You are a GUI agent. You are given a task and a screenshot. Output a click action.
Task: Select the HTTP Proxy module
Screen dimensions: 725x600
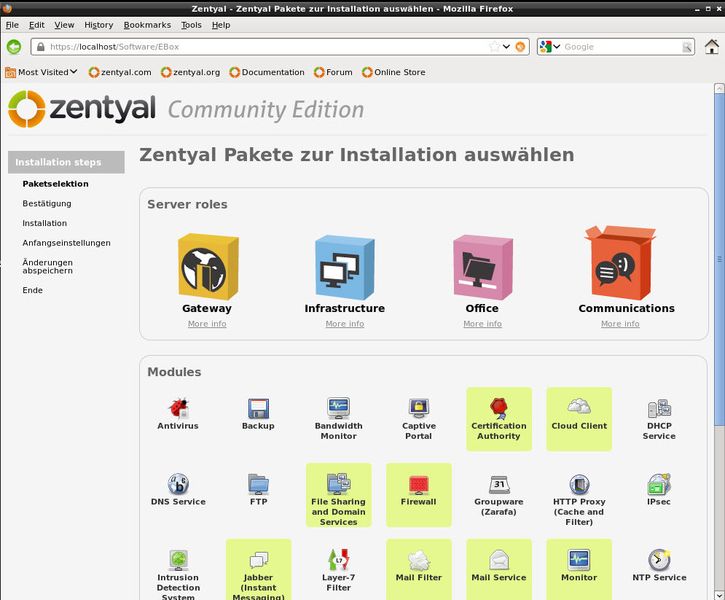pyautogui.click(x=579, y=500)
